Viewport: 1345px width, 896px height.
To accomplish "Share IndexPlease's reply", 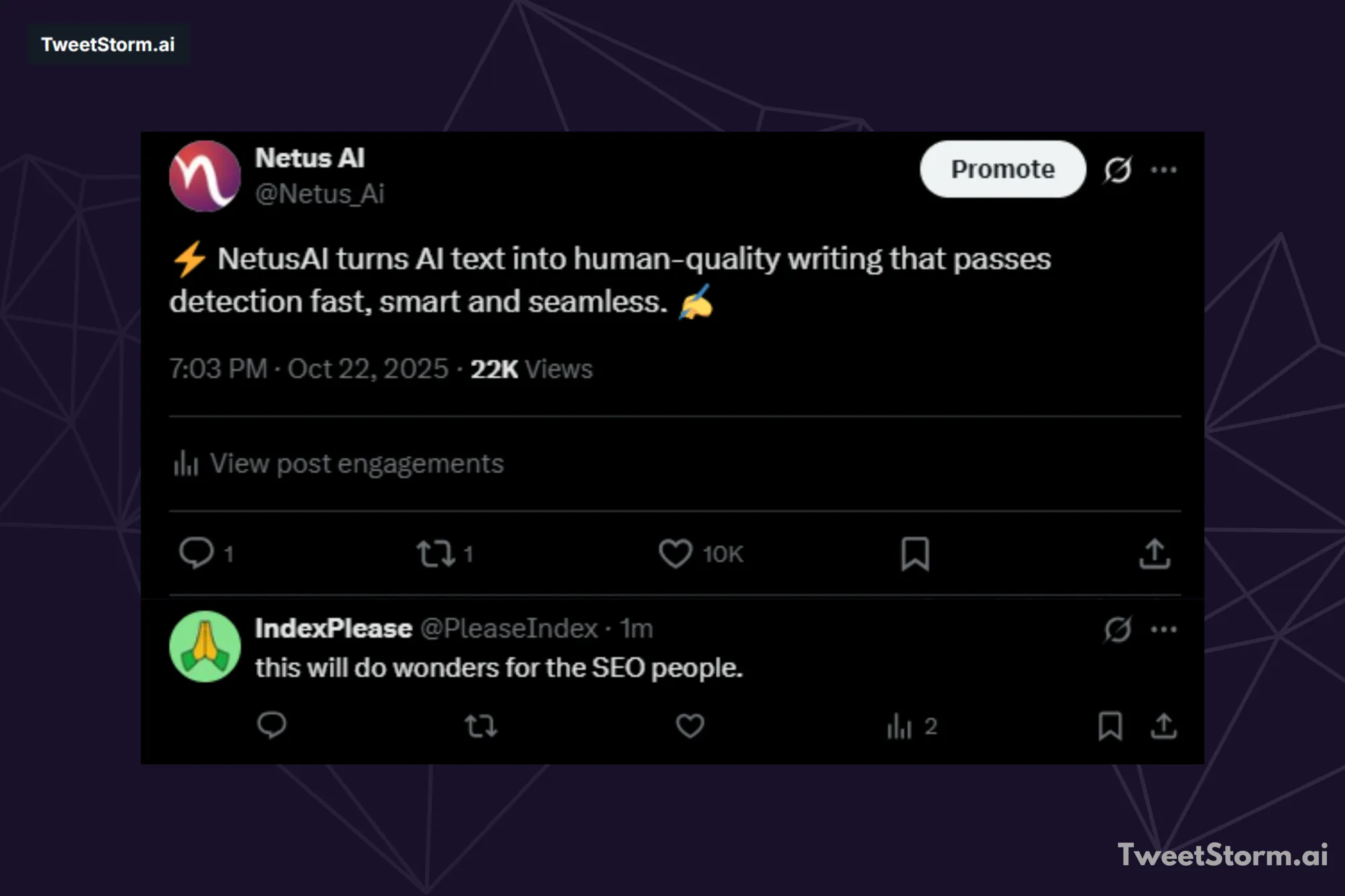I will click(1164, 726).
